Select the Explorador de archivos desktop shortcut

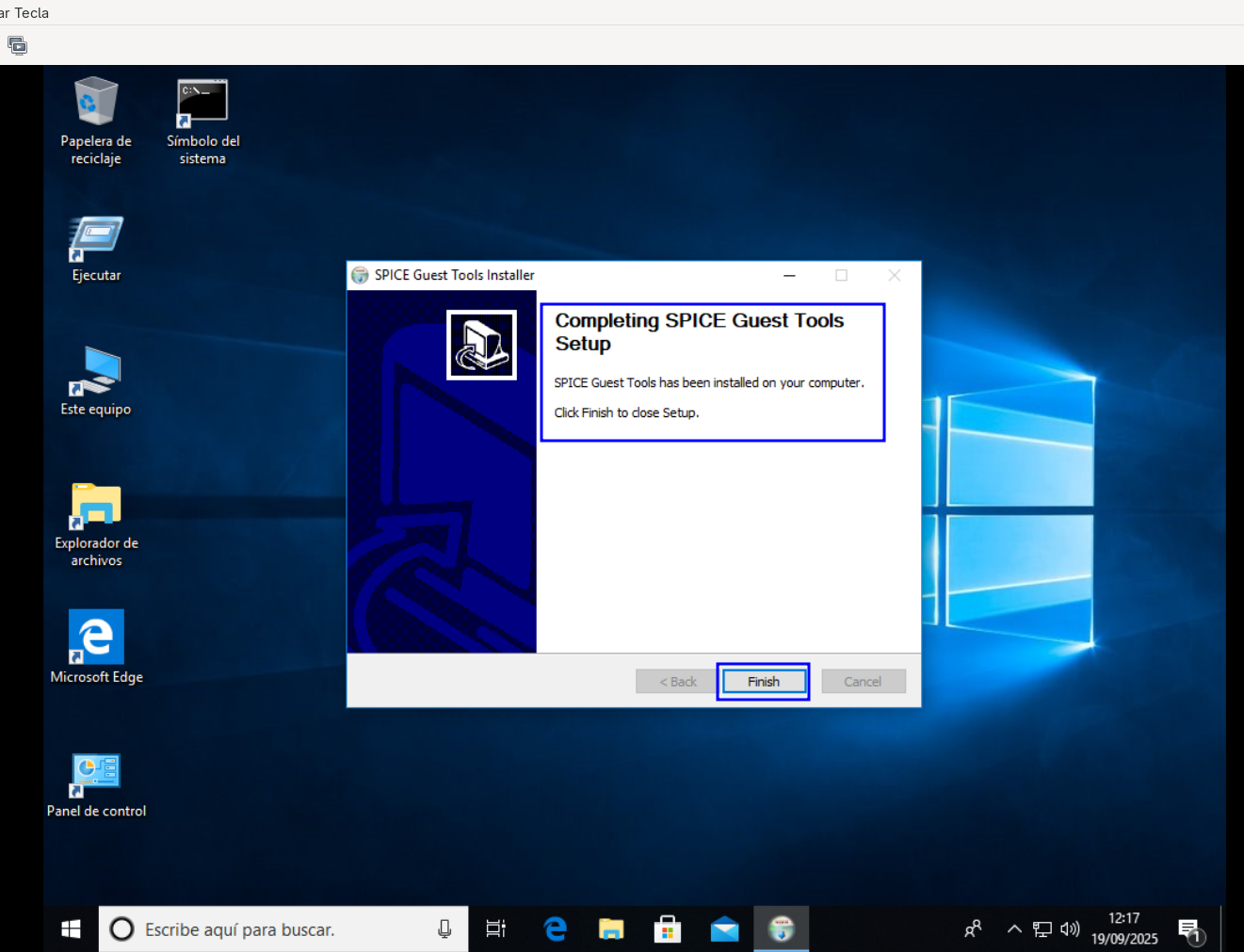click(96, 524)
